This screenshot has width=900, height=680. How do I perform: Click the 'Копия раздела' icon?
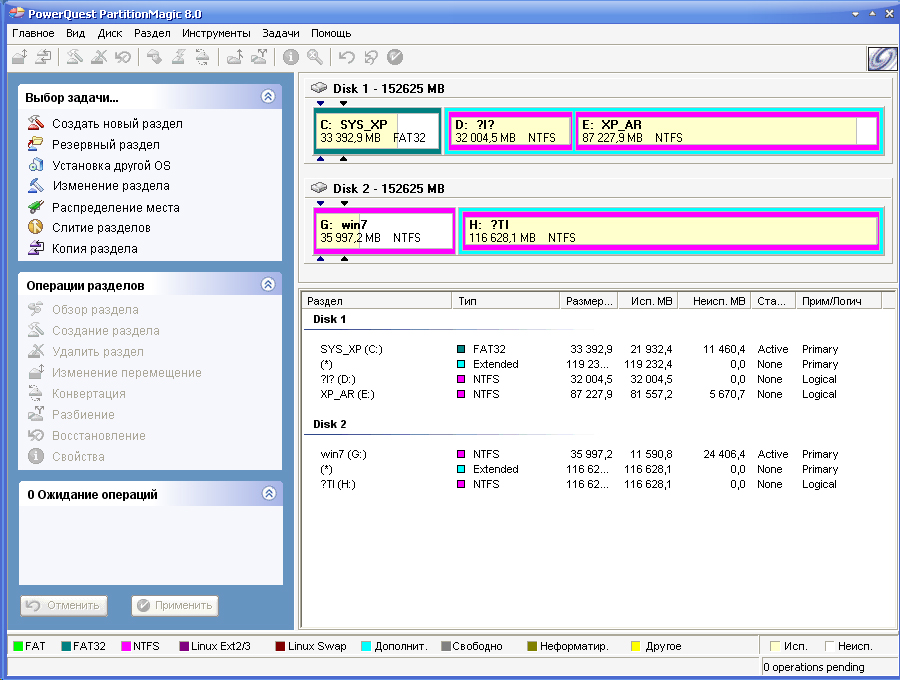(x=36, y=249)
